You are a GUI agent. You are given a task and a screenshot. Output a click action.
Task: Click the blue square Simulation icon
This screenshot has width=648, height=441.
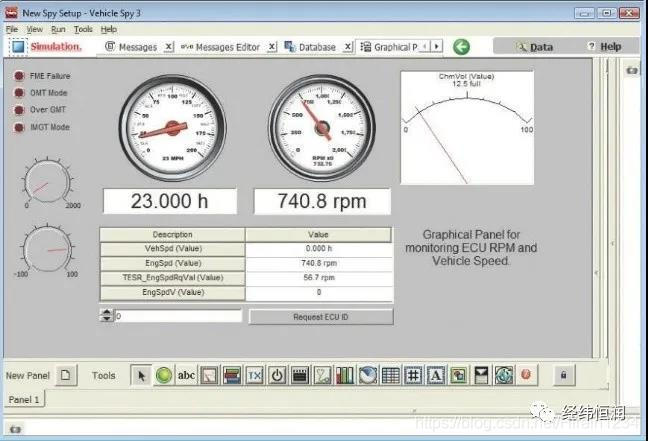click(x=18, y=47)
